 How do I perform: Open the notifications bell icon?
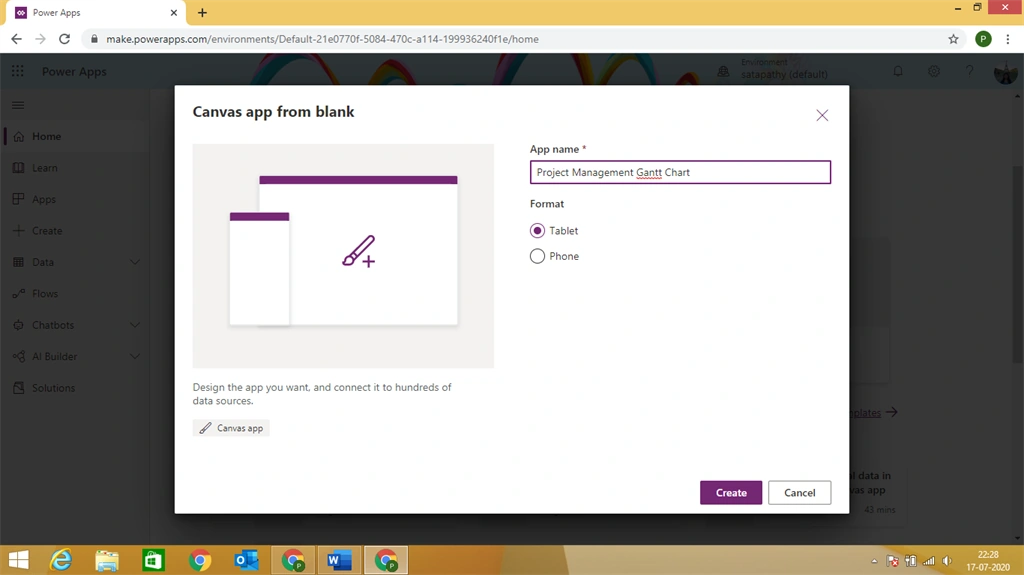898,71
